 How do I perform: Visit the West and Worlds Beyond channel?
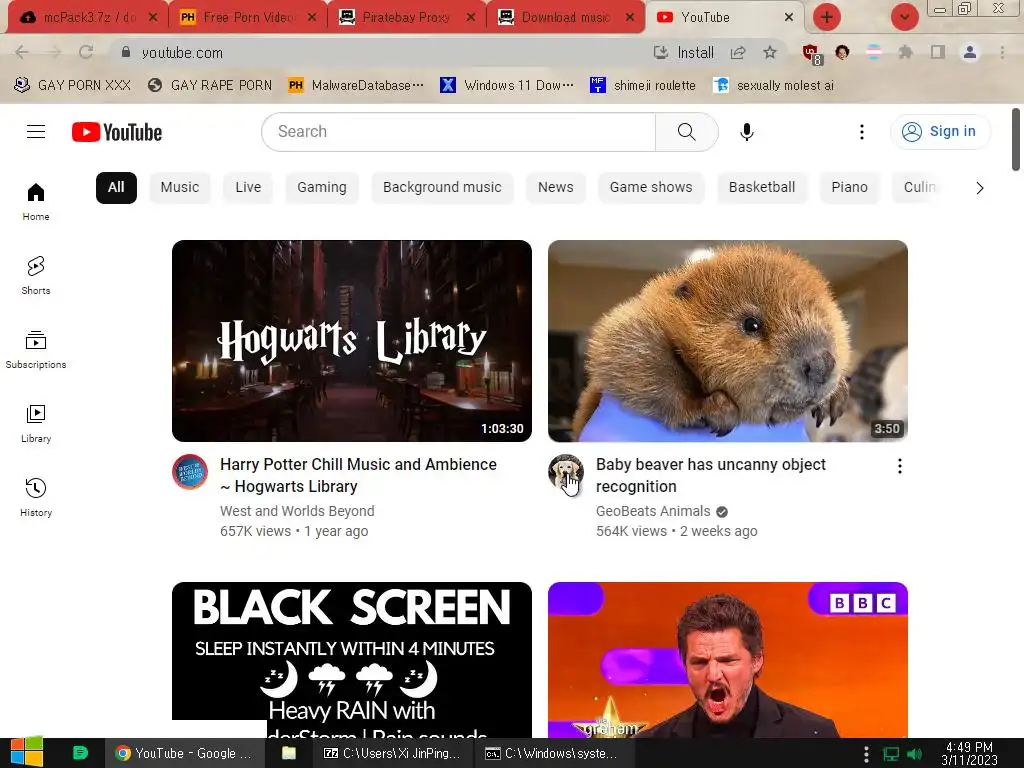297,511
